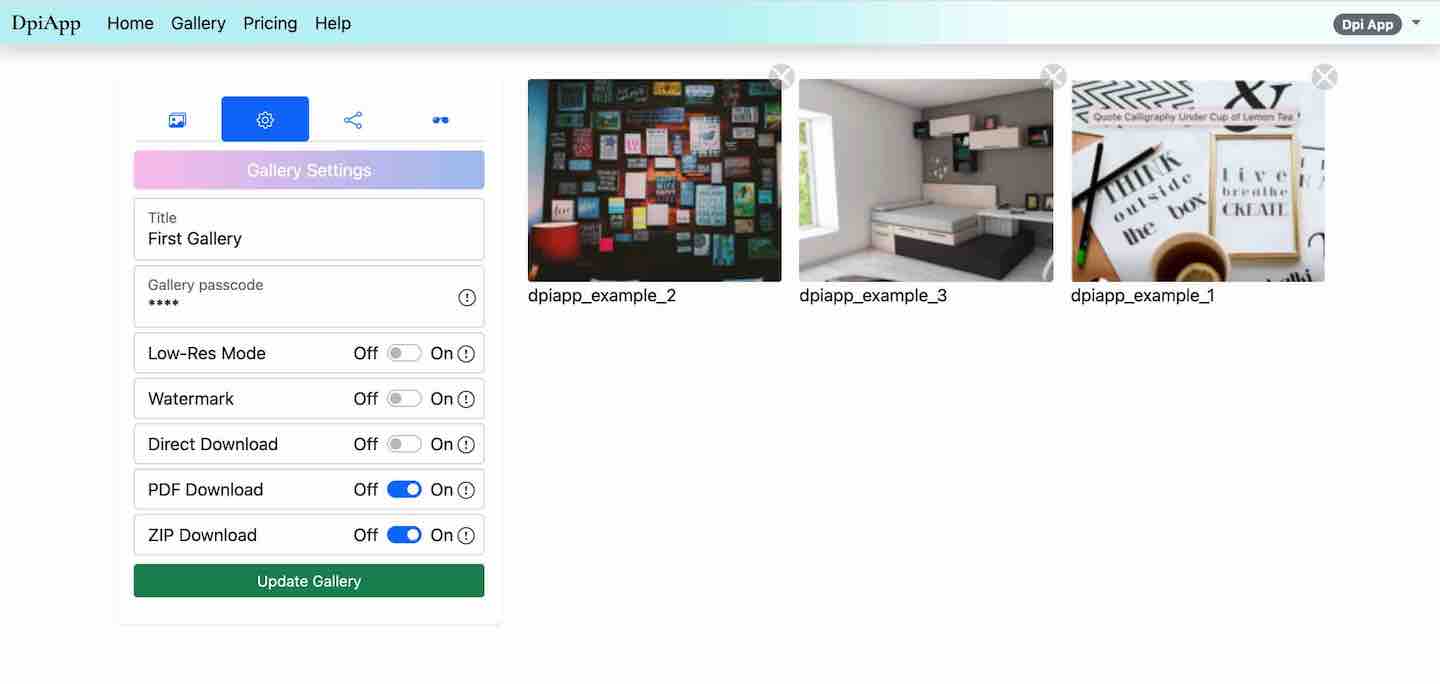The image size is (1440, 684).
Task: Show info for Low-Res Mode
Action: (x=466, y=354)
